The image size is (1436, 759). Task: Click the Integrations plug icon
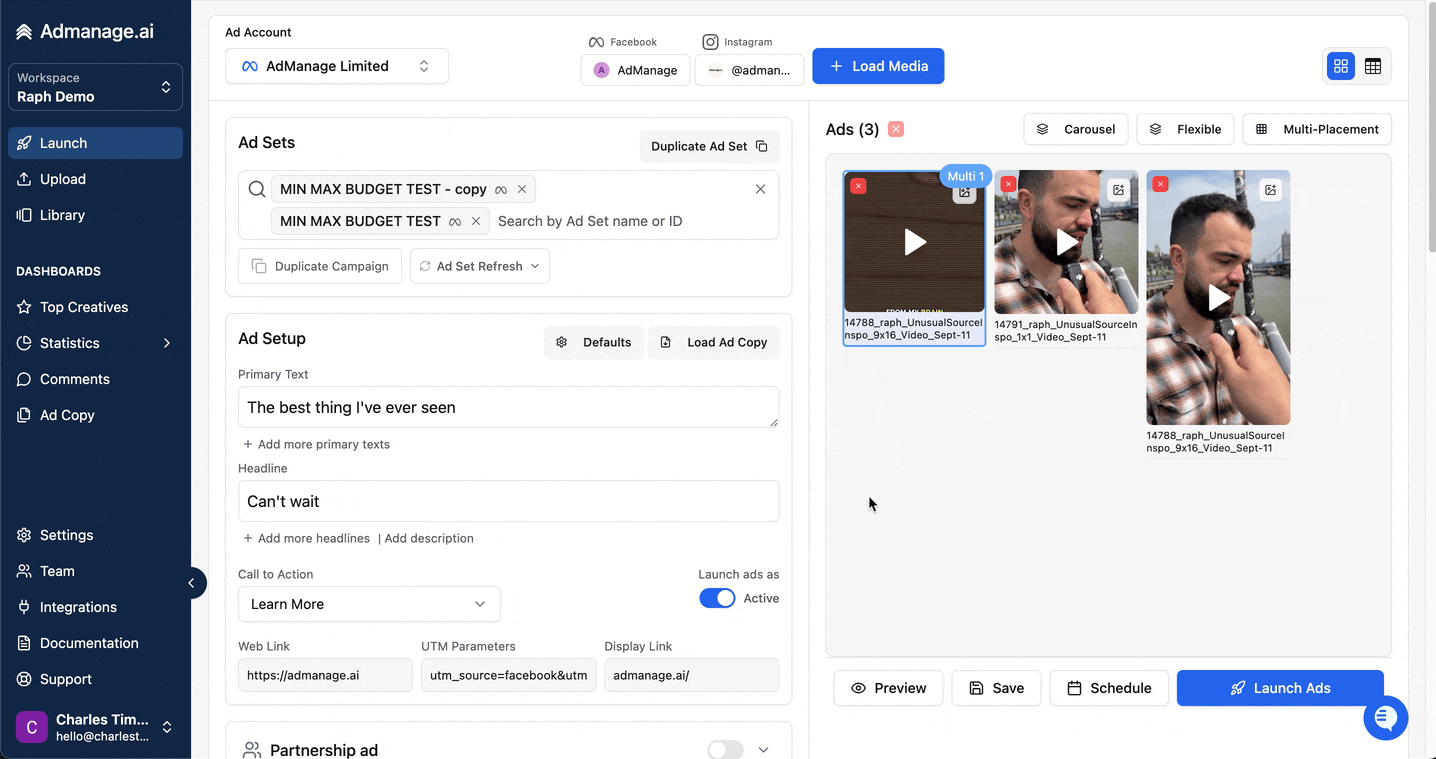coord(24,607)
